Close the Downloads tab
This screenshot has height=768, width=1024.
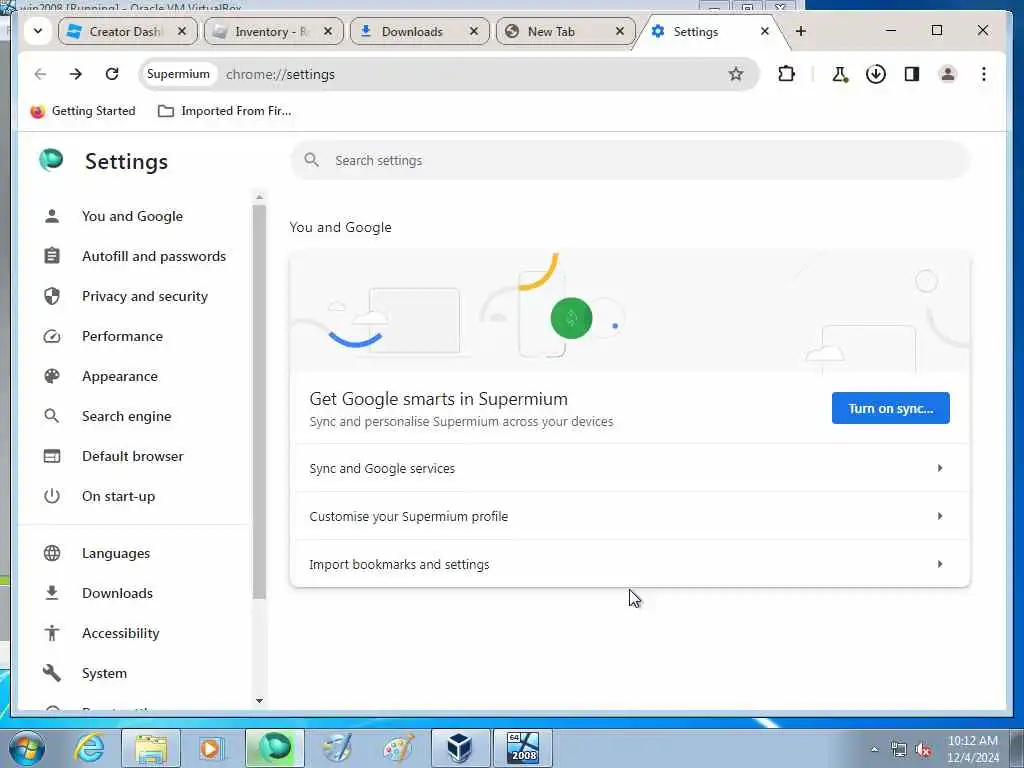pyautogui.click(x=474, y=31)
